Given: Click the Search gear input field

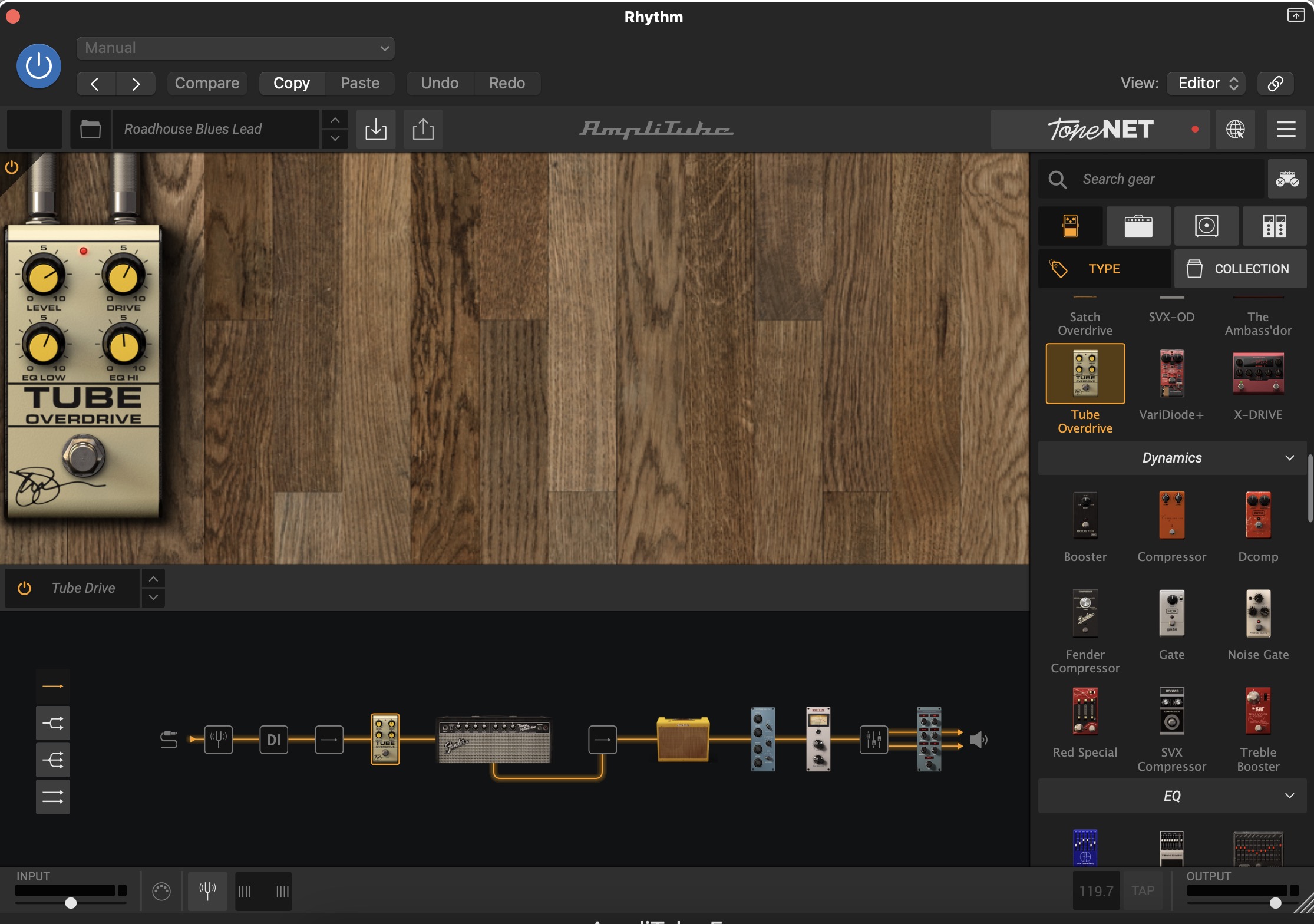Looking at the screenshot, I should 1152,179.
